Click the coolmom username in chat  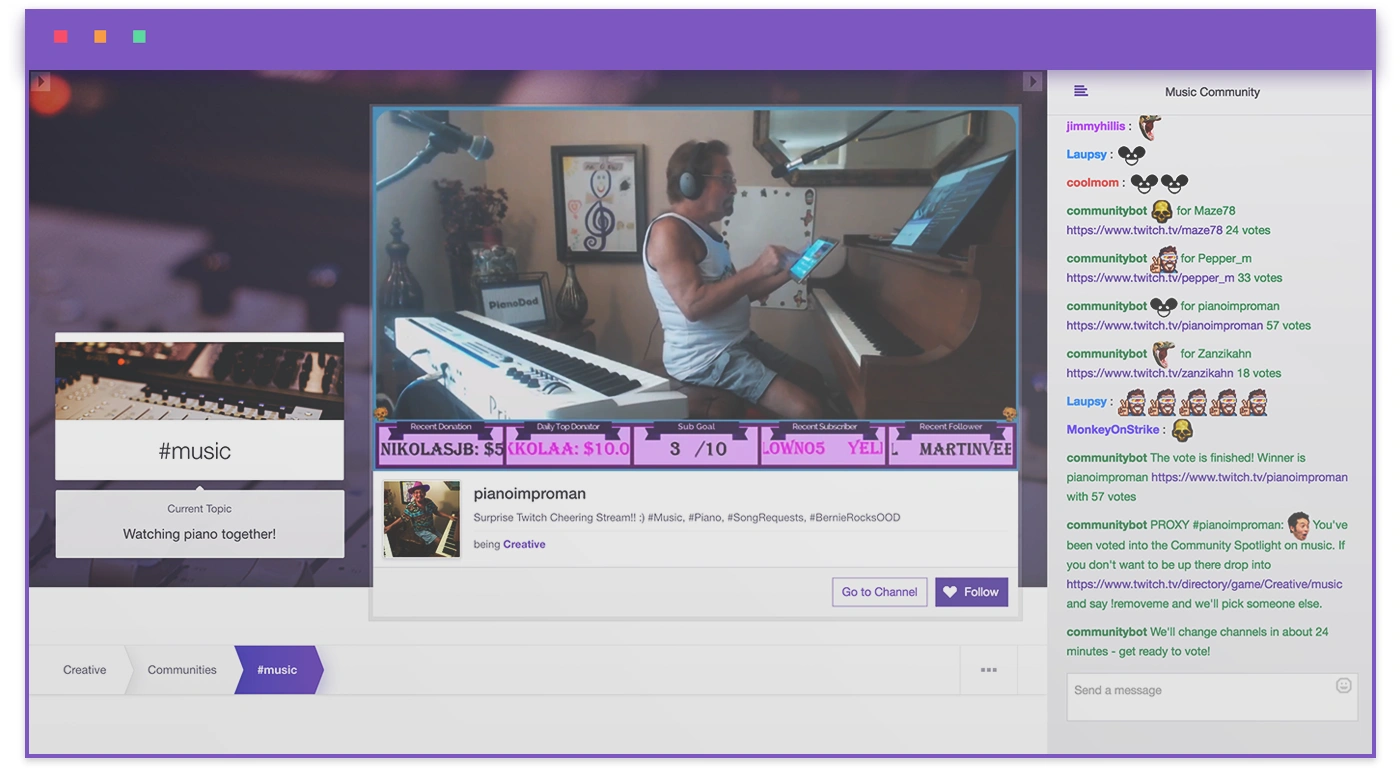click(1092, 182)
